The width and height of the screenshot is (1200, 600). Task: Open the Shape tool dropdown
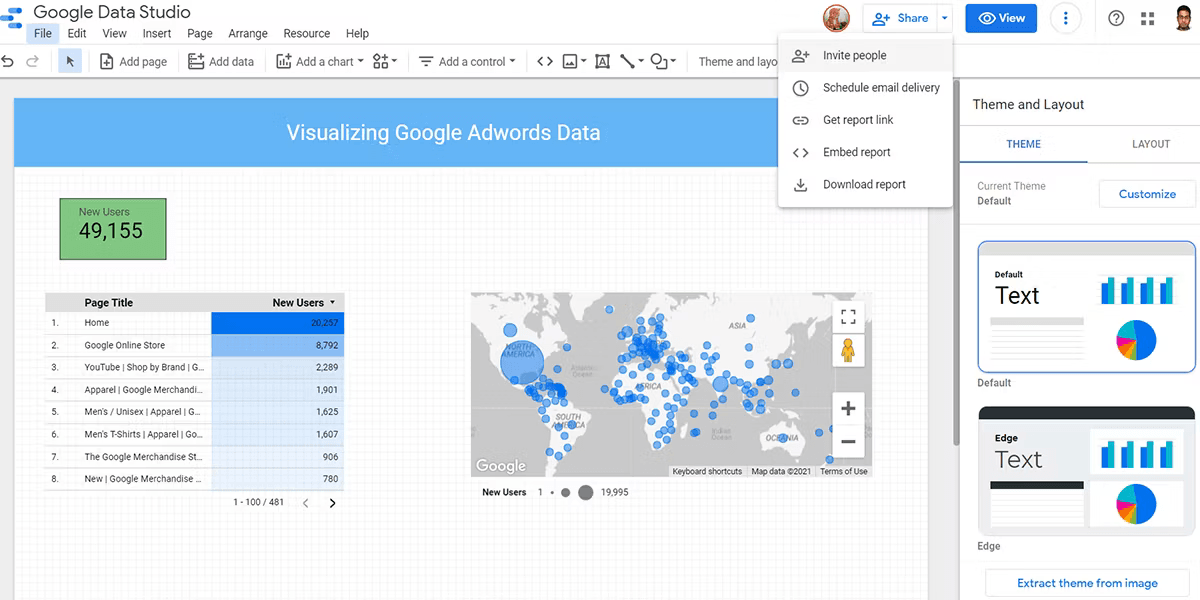(663, 61)
